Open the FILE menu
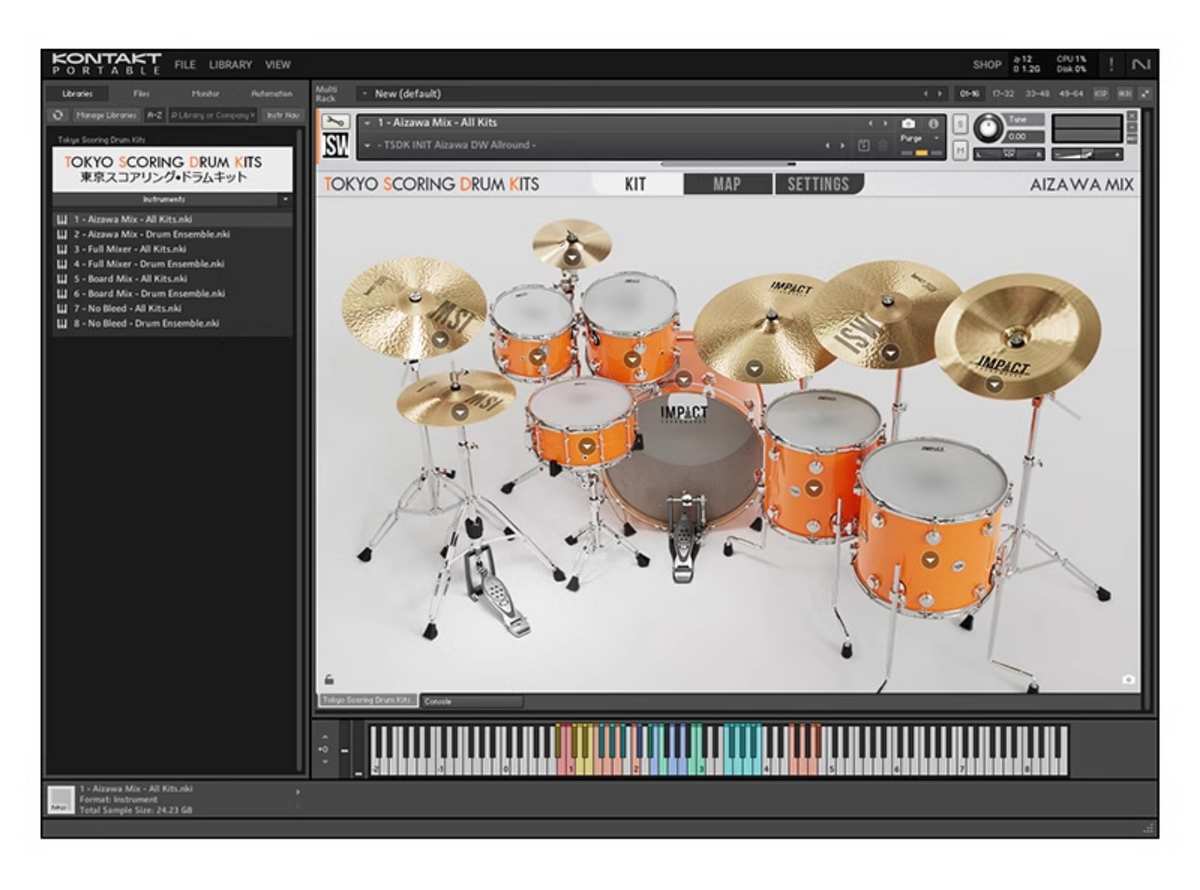1200x890 pixels. pos(185,64)
